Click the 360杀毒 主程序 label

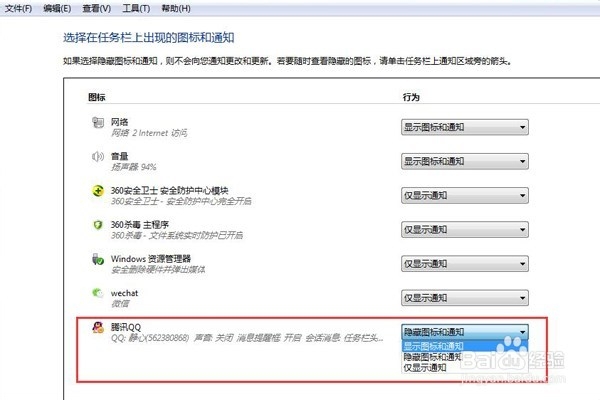pyautogui.click(x=140, y=224)
